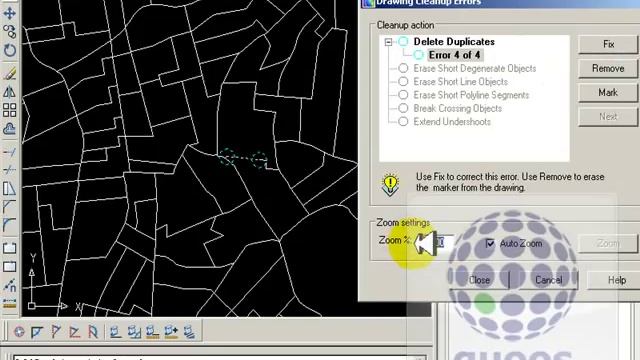The width and height of the screenshot is (640, 360).
Task: Select Erase Short Degenerate Objects item
Action: click(x=475, y=69)
